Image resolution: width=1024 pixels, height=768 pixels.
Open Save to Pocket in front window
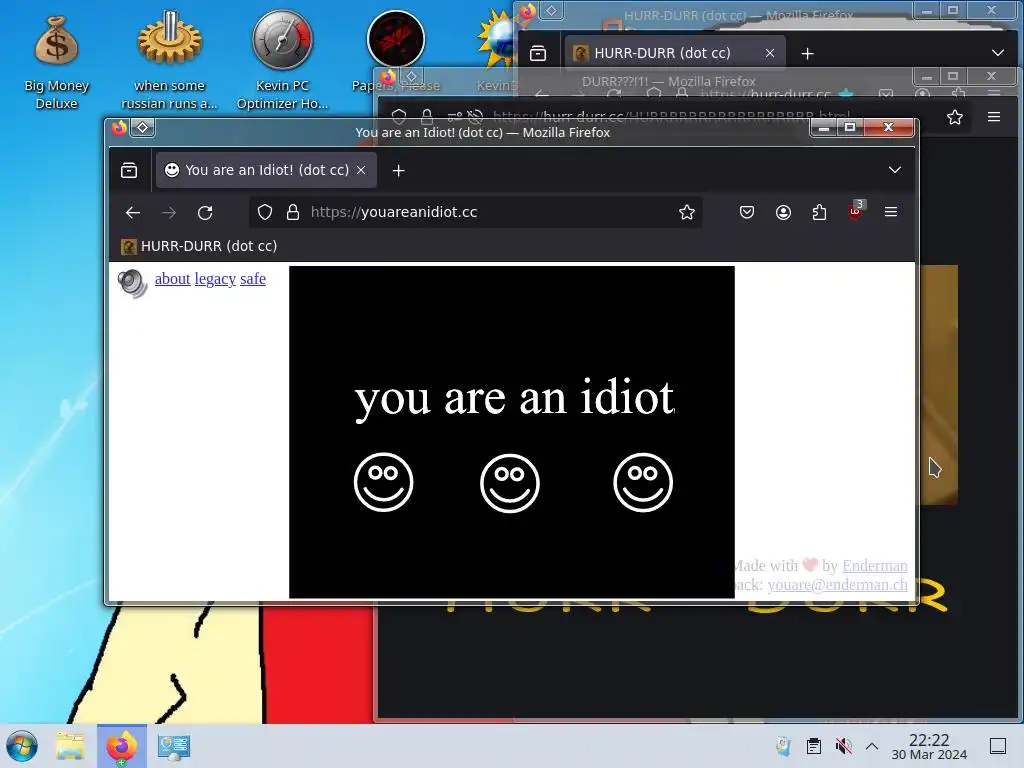747,212
